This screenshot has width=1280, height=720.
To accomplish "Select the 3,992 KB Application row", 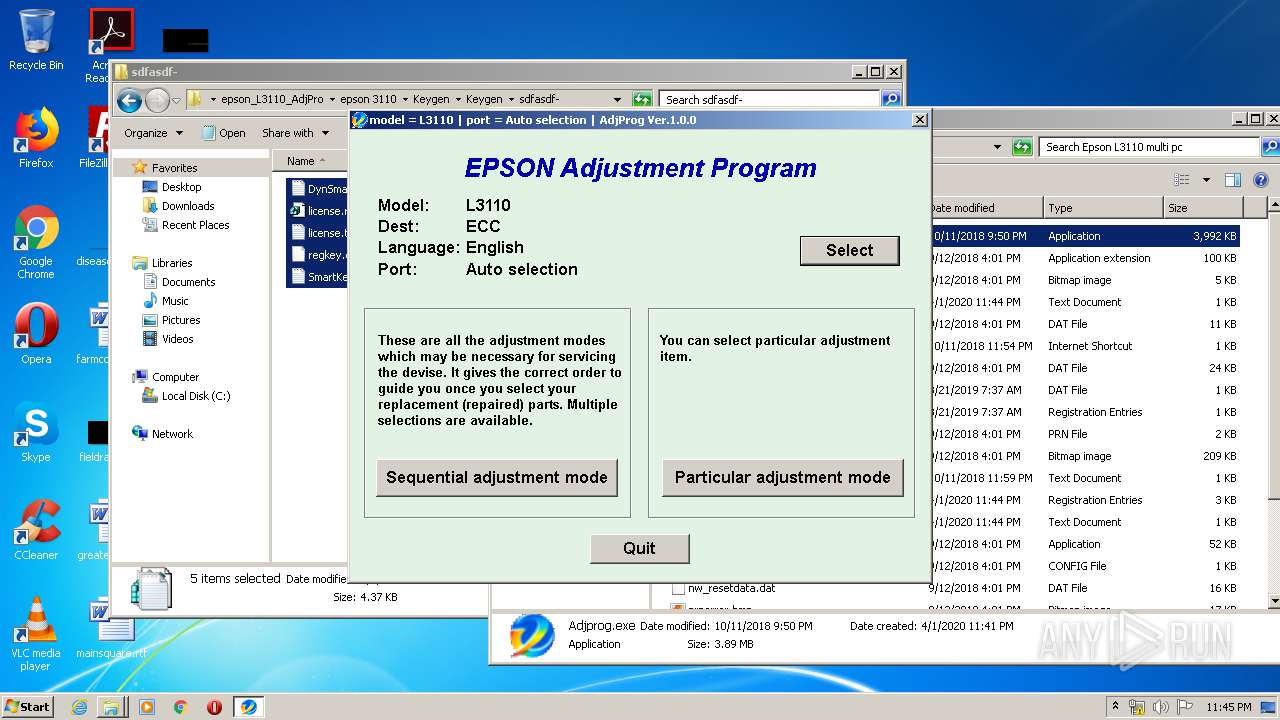I will coord(1084,236).
